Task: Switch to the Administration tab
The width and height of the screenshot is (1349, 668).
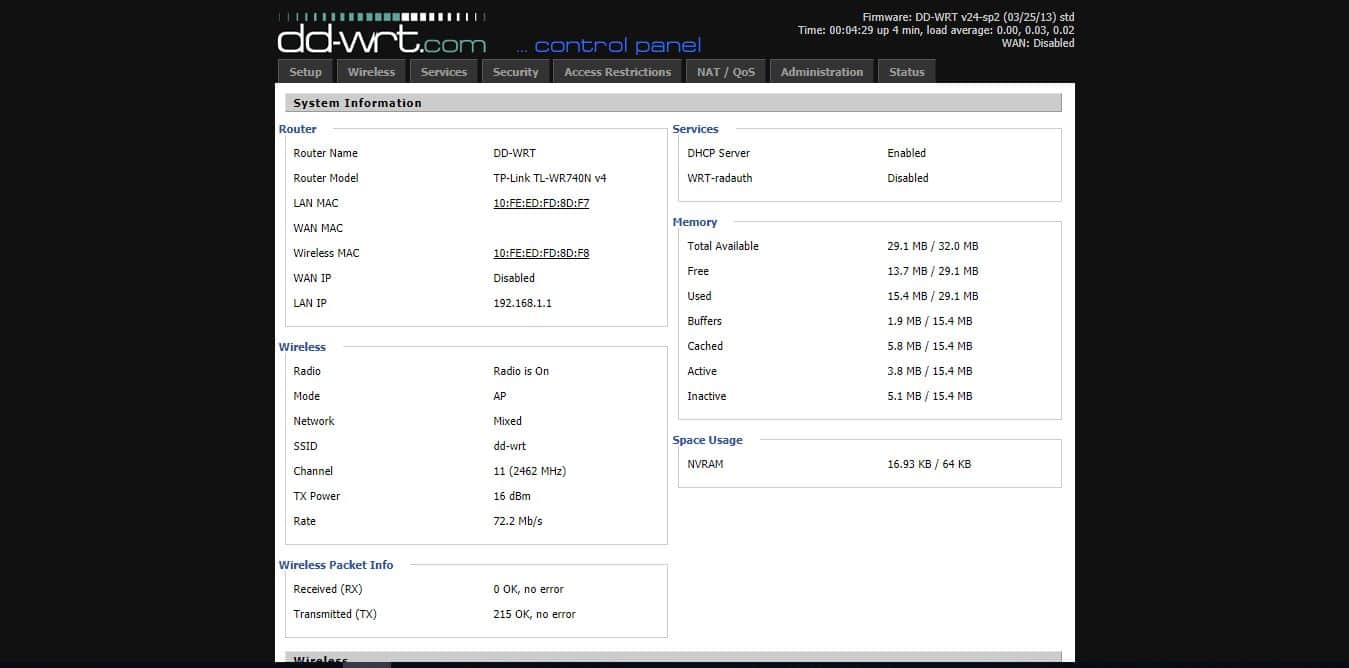Action: pos(822,72)
